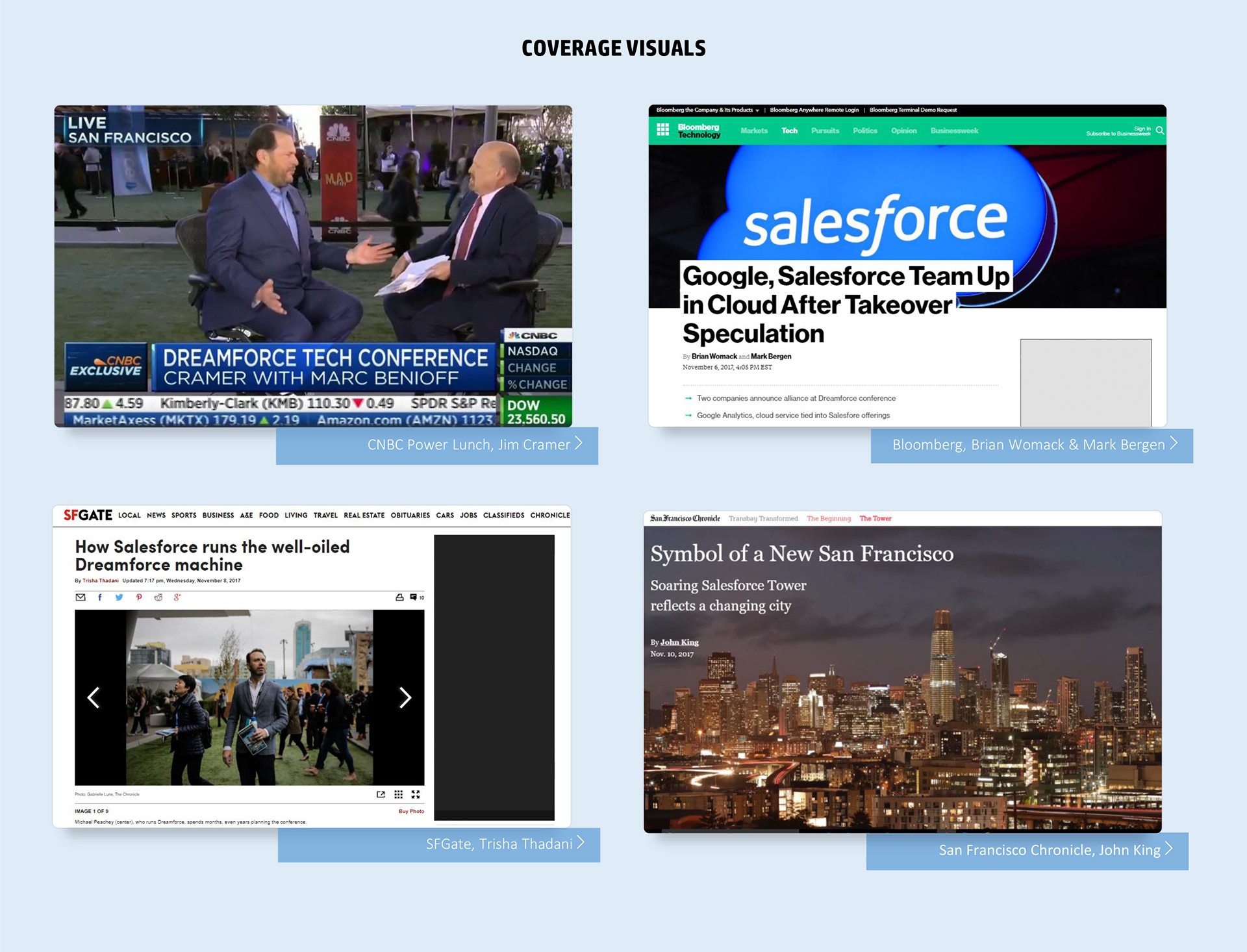Click the Google Plus share icon on SFGate

point(177,597)
